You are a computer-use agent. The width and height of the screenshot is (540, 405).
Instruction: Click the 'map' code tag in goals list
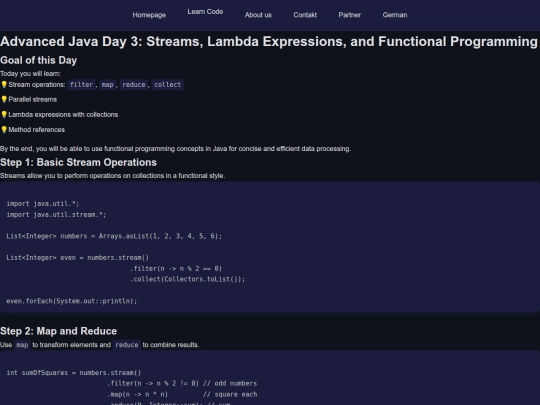point(107,85)
